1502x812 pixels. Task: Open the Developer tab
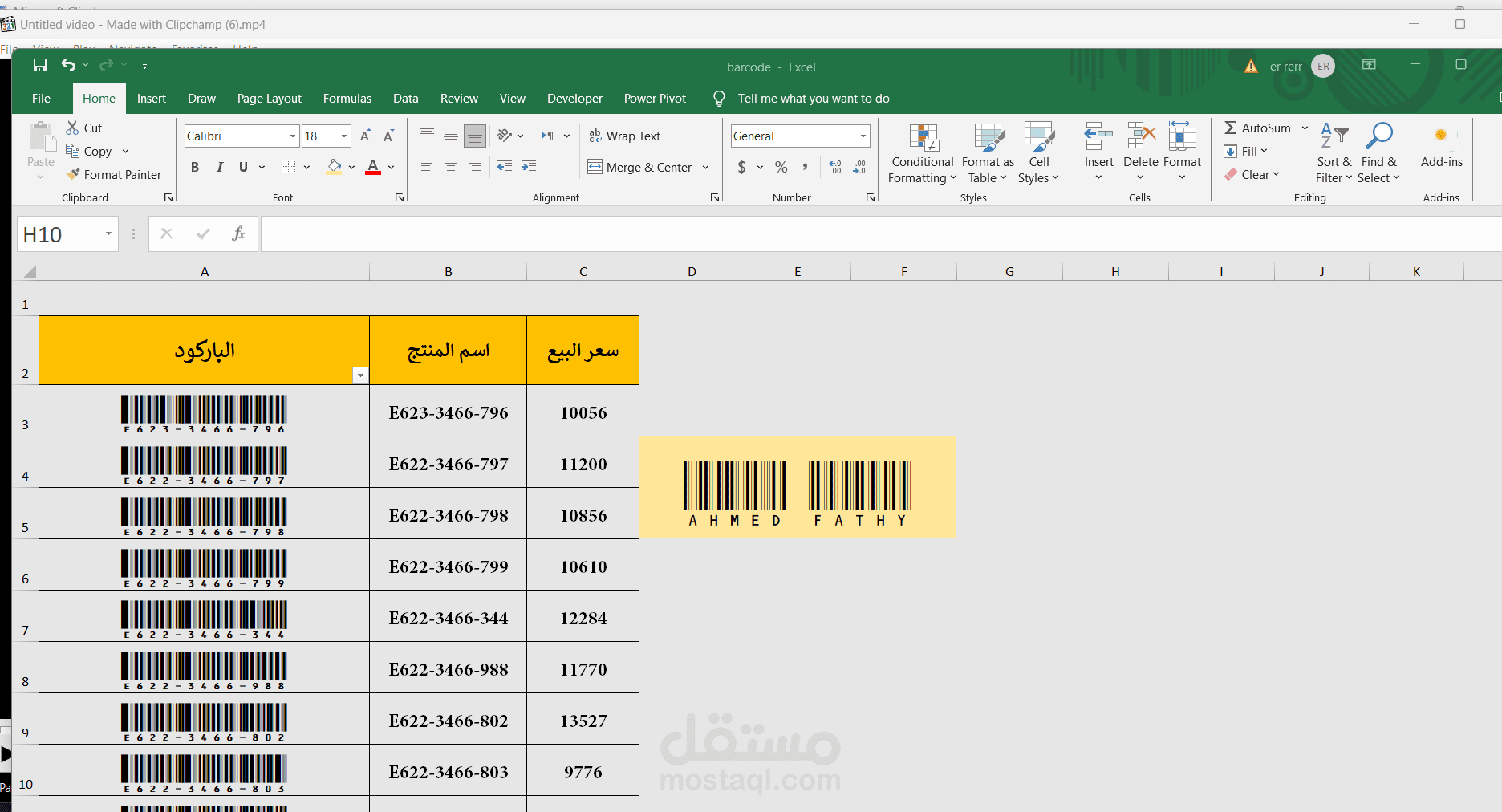pos(574,98)
